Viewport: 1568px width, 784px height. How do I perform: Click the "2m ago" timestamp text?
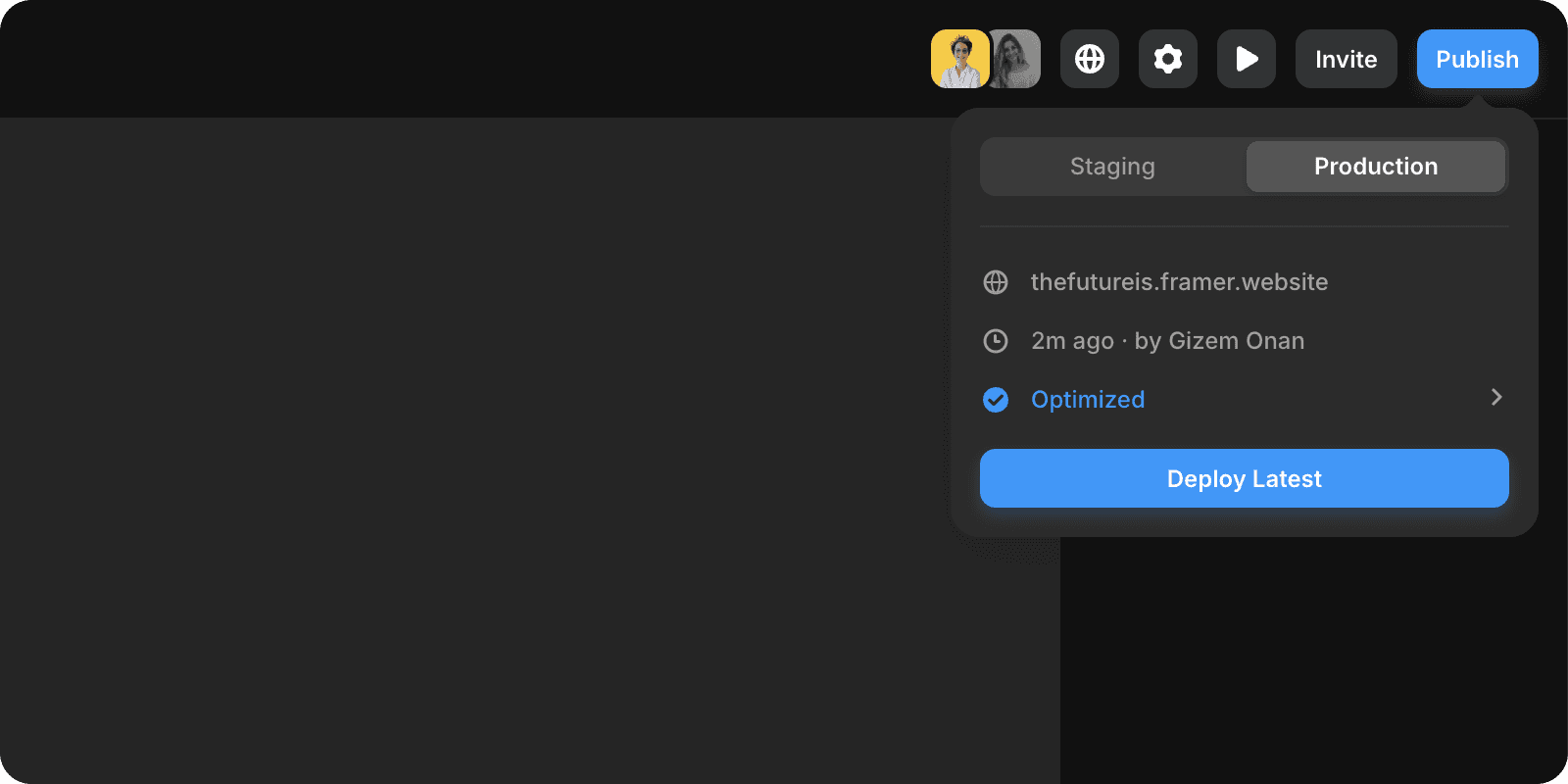(x=1072, y=341)
